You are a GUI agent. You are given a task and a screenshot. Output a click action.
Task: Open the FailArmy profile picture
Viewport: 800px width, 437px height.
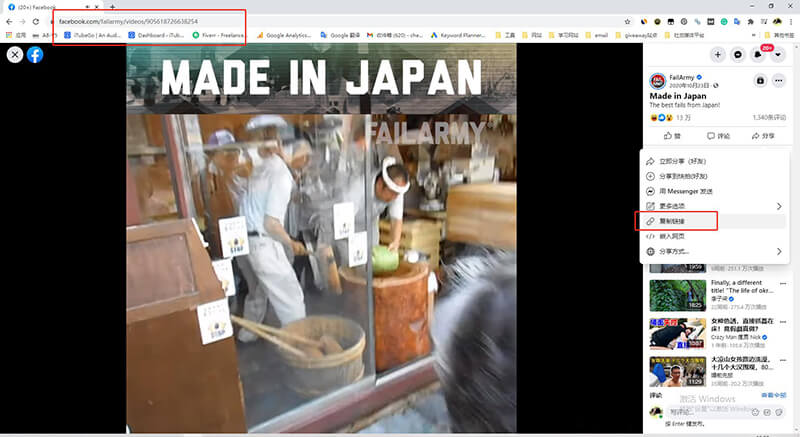click(x=658, y=81)
